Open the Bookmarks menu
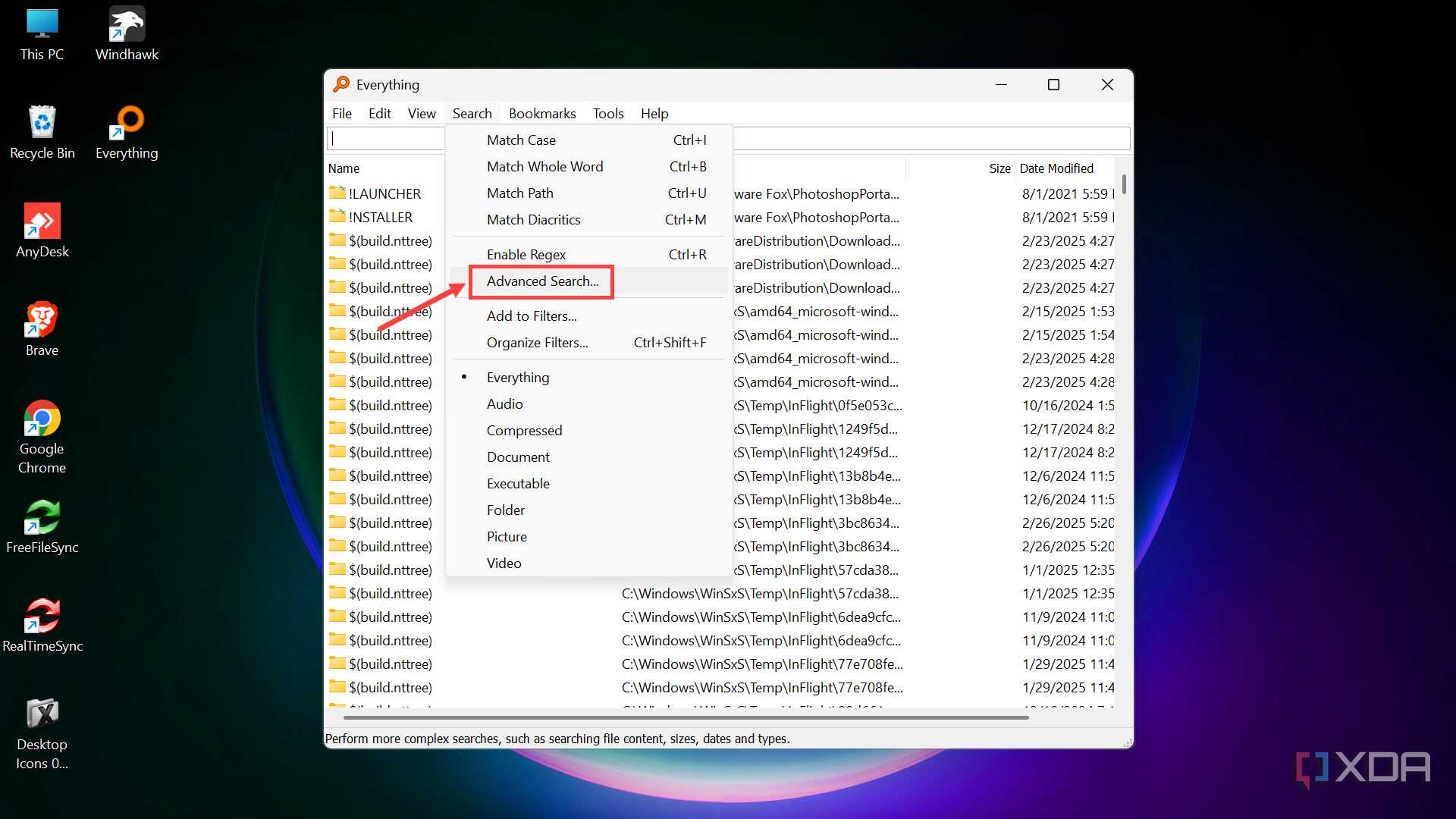This screenshot has height=819, width=1456. click(x=542, y=114)
